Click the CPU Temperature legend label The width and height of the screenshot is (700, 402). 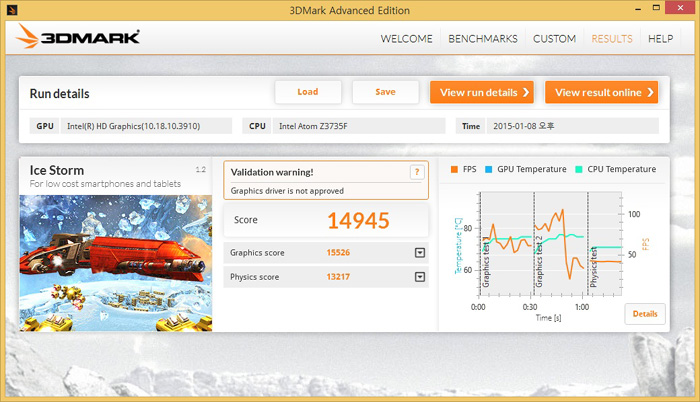coord(621,169)
